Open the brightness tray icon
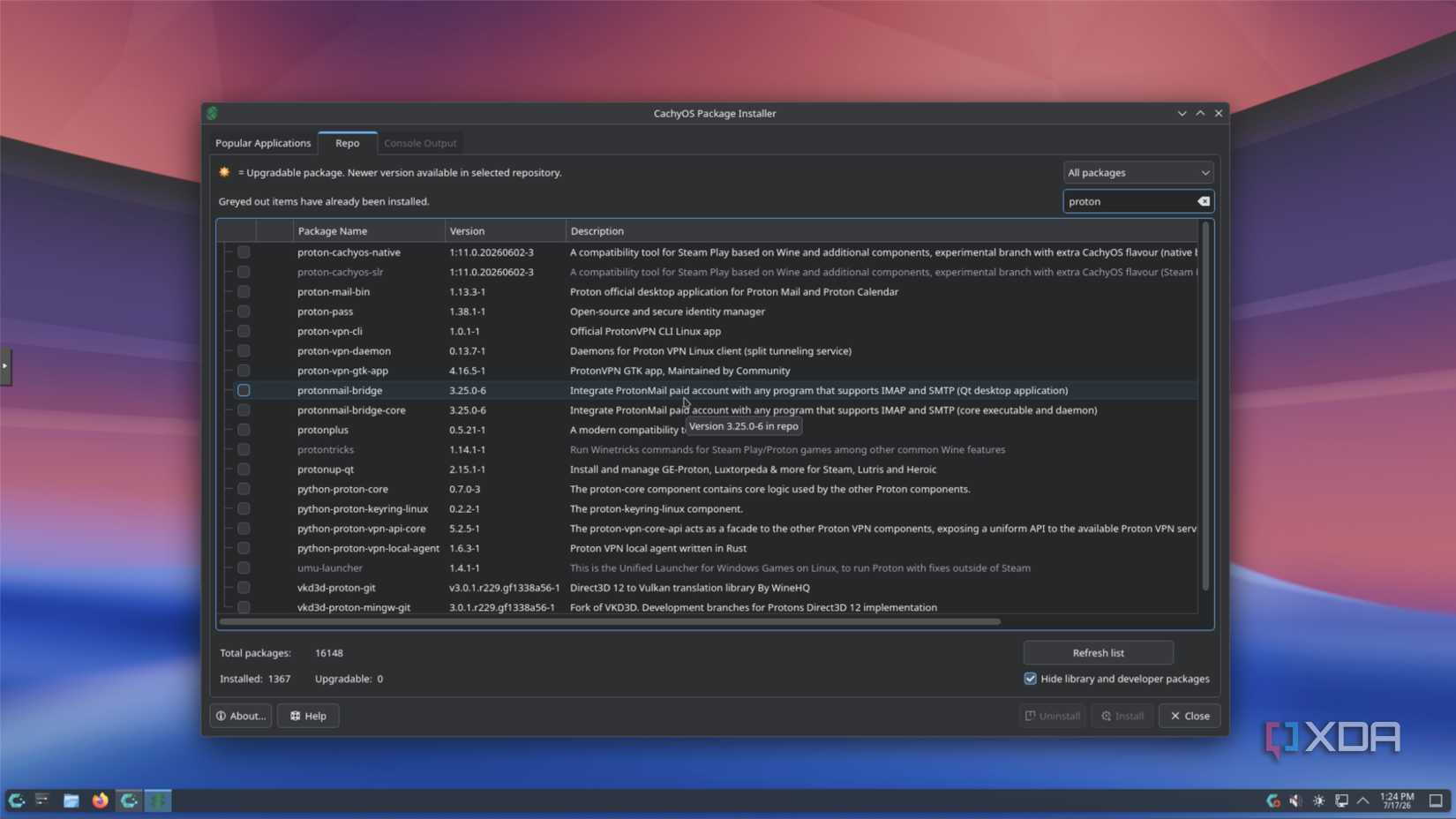This screenshot has height=819, width=1456. (1318, 800)
